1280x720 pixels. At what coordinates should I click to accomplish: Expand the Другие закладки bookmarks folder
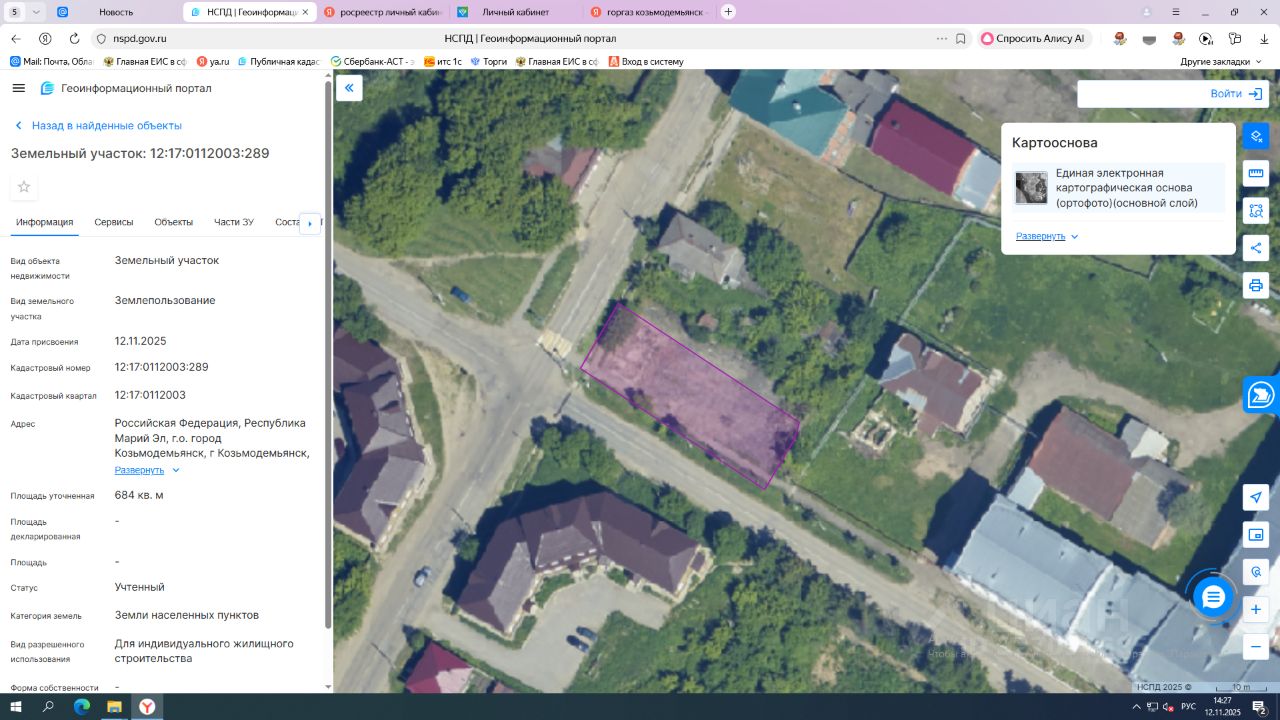pos(1221,61)
